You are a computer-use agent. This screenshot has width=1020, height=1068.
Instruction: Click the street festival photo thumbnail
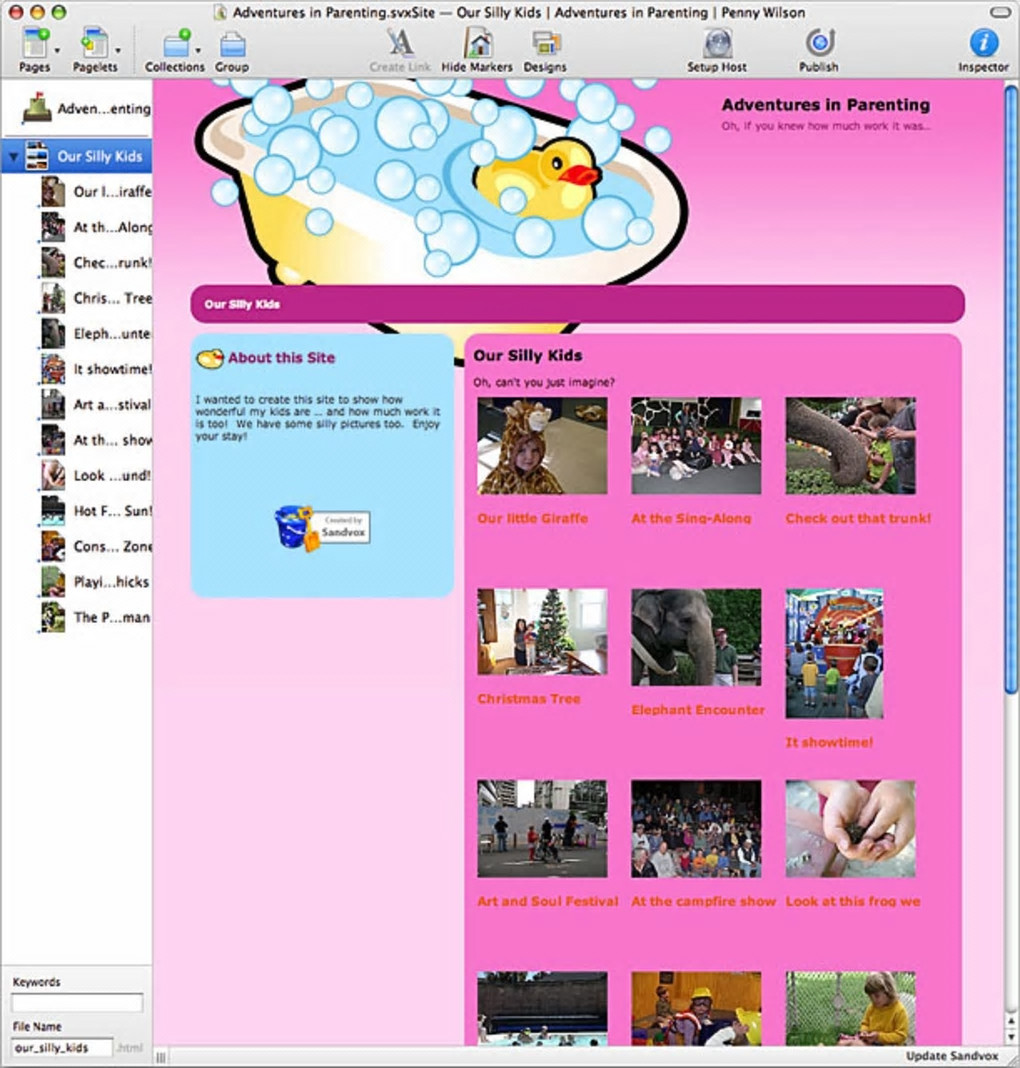(542, 828)
